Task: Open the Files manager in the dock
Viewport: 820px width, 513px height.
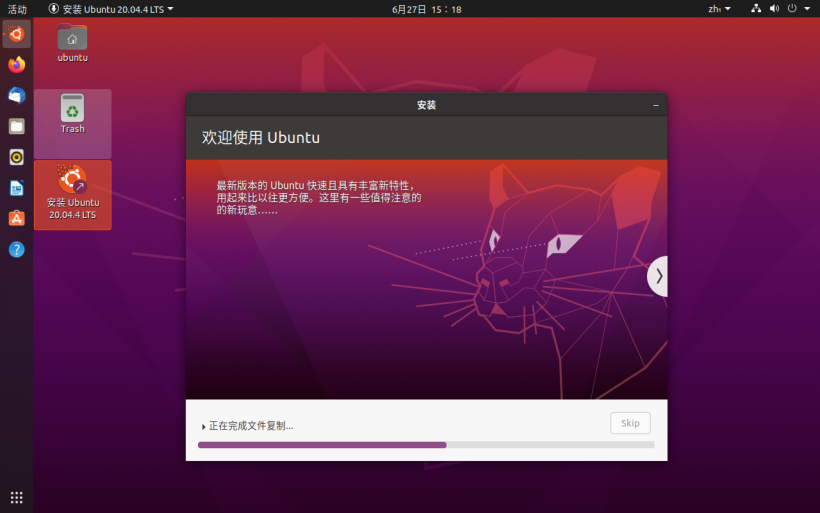Action: [16, 126]
